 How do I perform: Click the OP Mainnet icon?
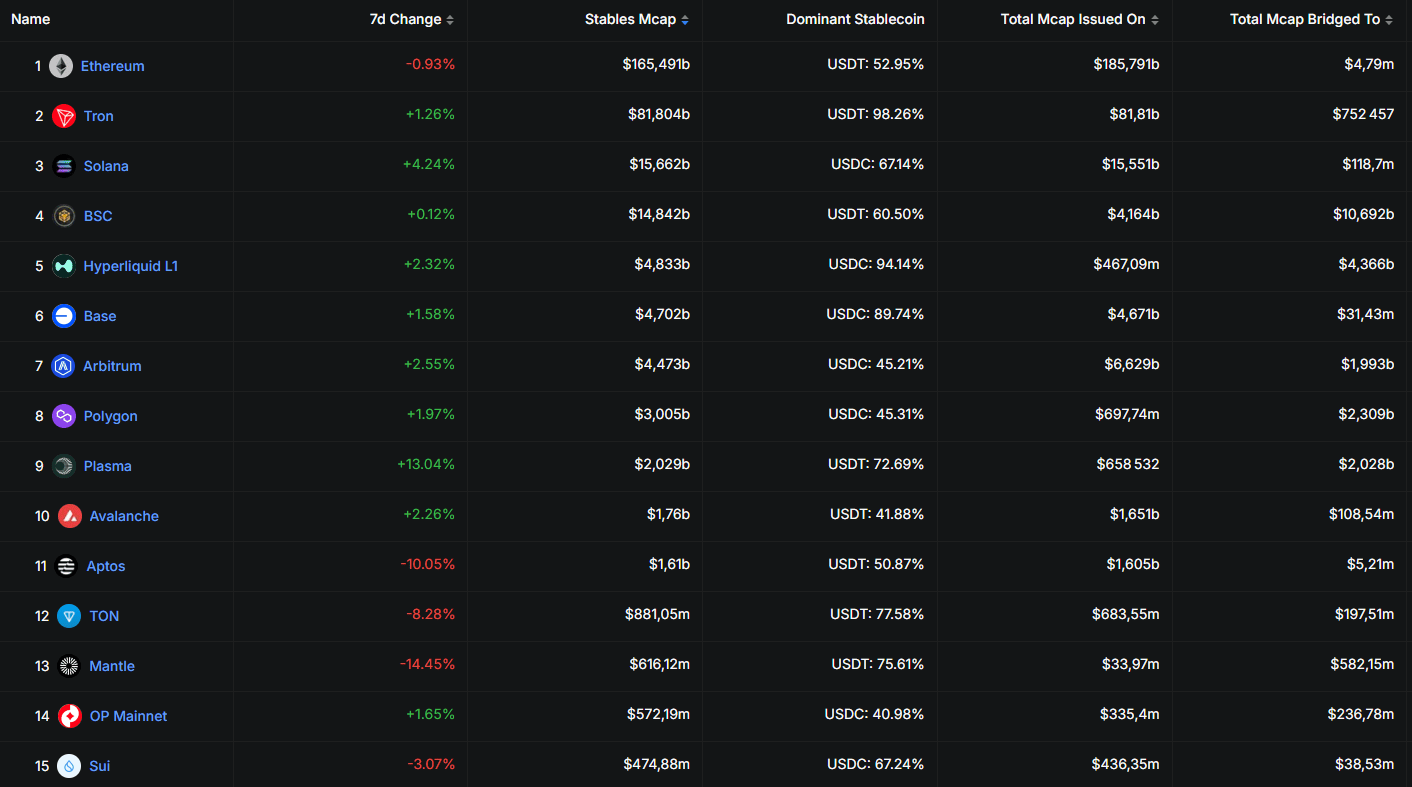coord(70,715)
